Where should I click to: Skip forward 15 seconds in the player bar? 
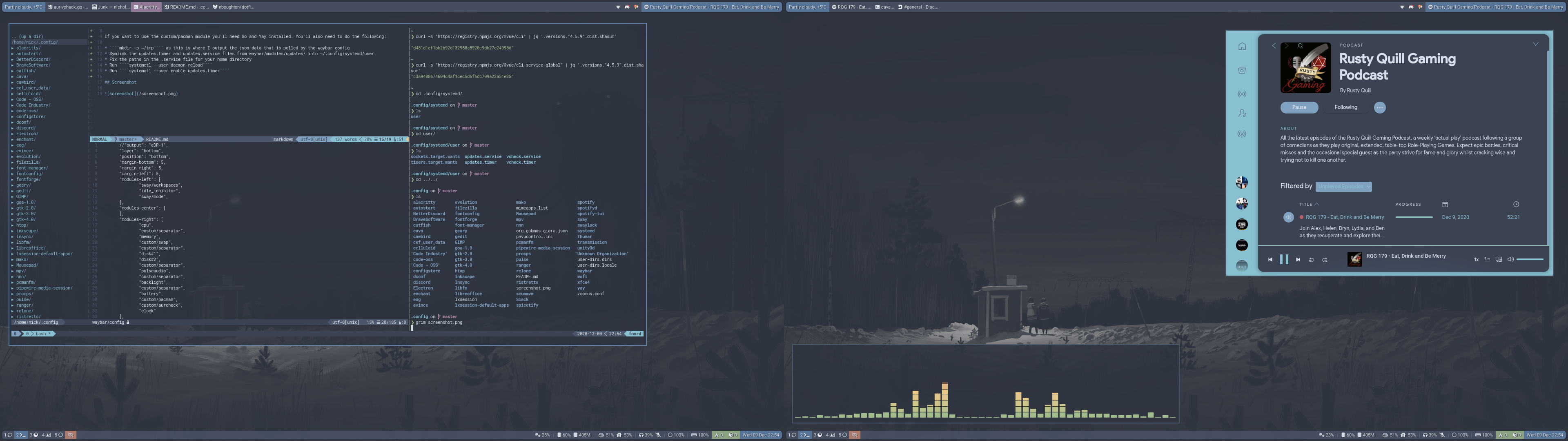(1325, 259)
